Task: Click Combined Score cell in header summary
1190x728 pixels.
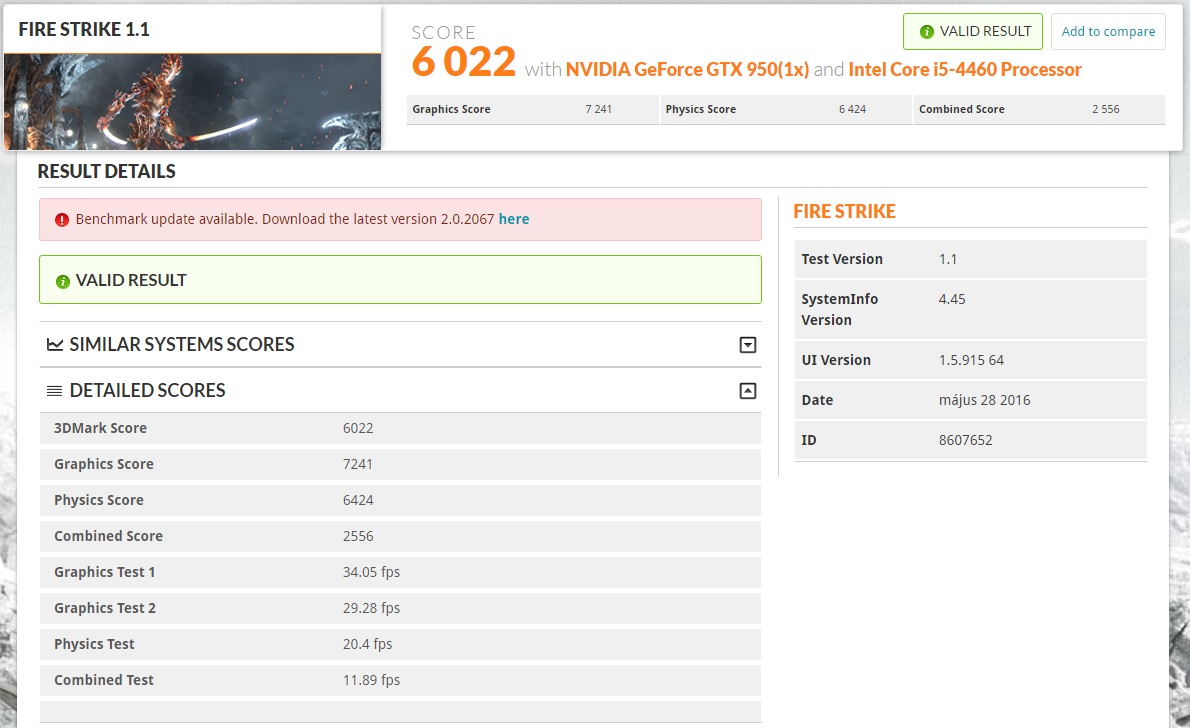Action: point(1039,109)
